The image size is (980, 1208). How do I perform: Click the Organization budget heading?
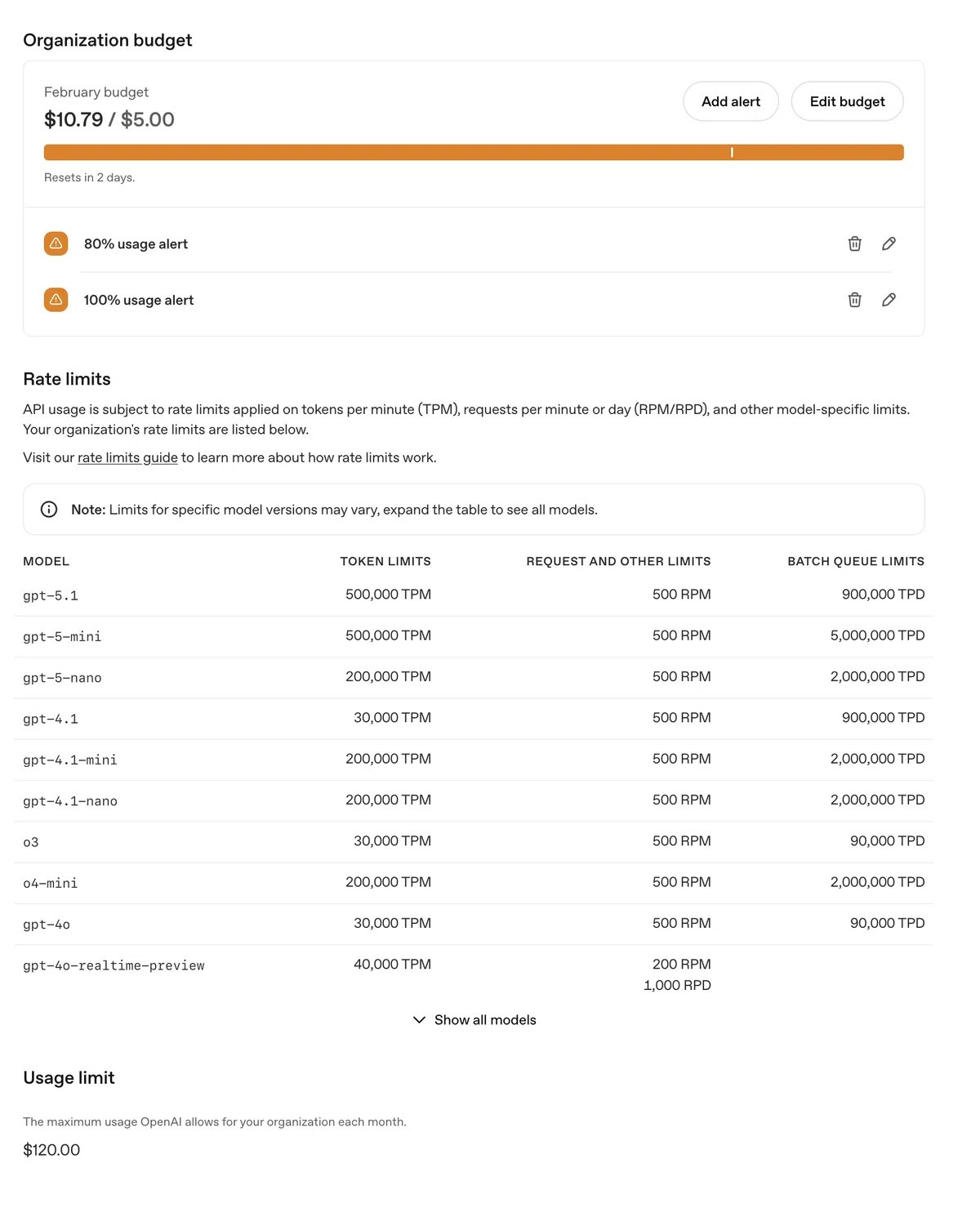[108, 40]
